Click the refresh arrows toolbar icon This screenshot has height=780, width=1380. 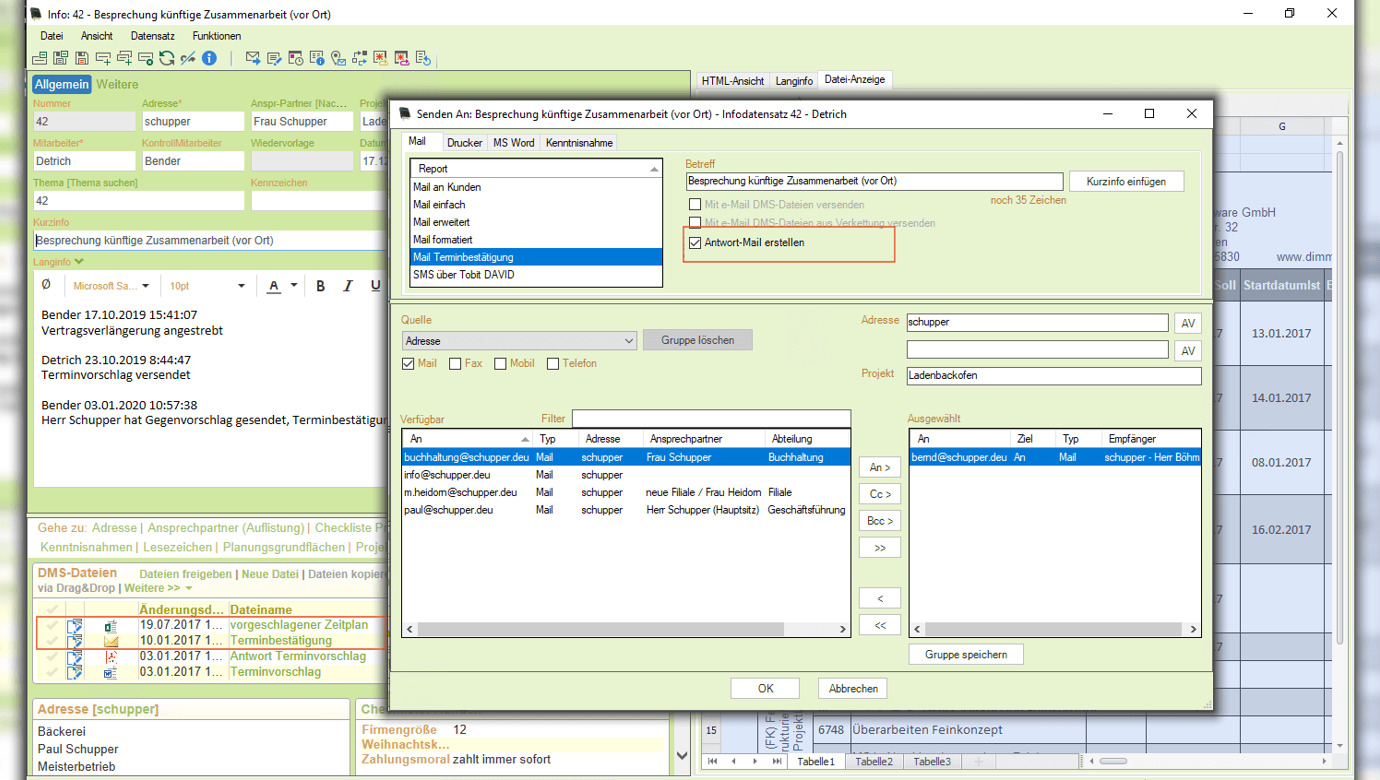(167, 59)
